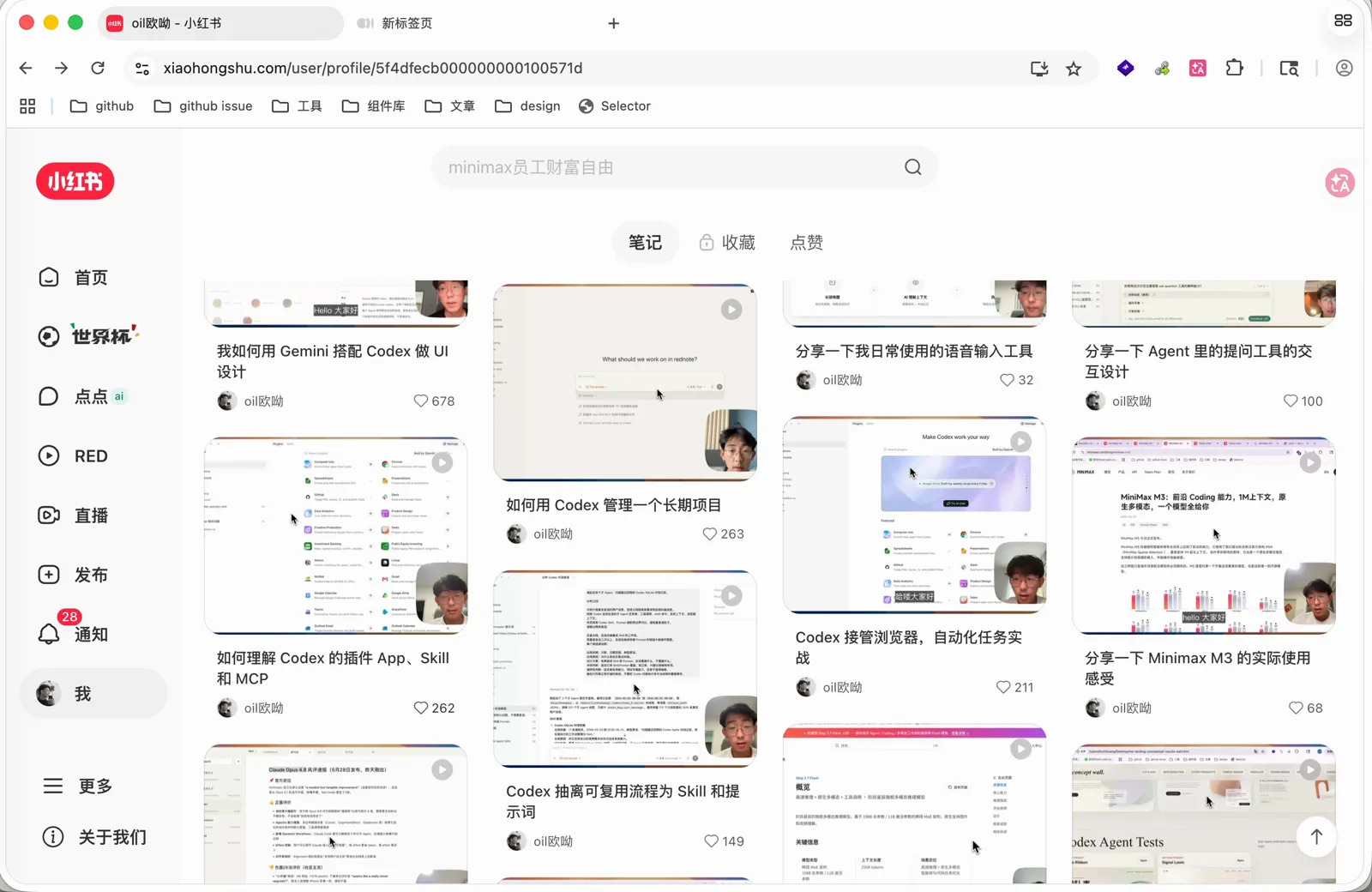Play icon on Make Codex work your way thumbnail

[x=1020, y=442]
